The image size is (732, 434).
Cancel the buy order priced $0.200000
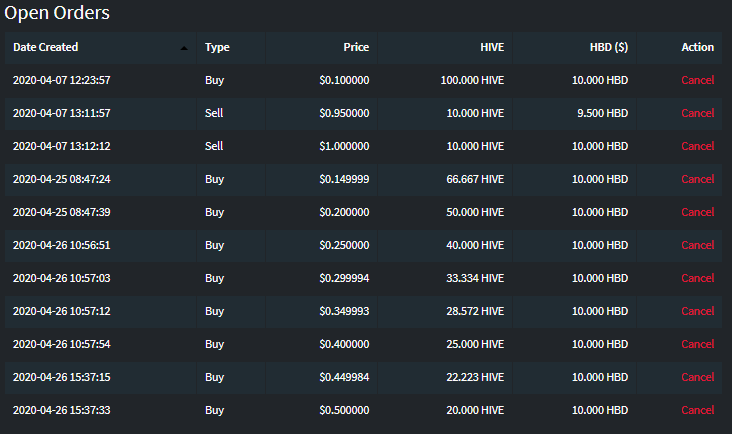697,212
